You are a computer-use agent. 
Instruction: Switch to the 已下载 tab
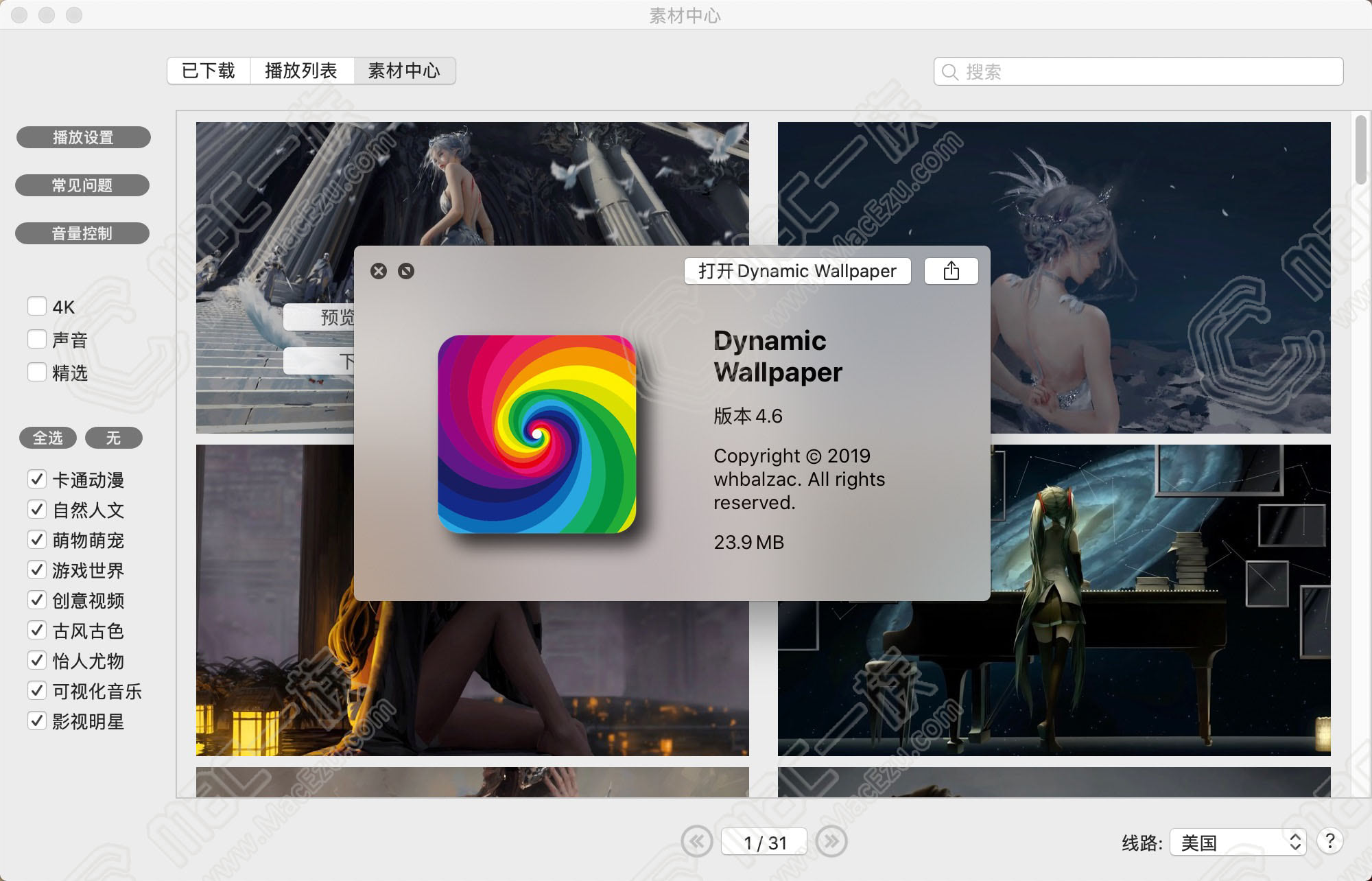pyautogui.click(x=209, y=71)
